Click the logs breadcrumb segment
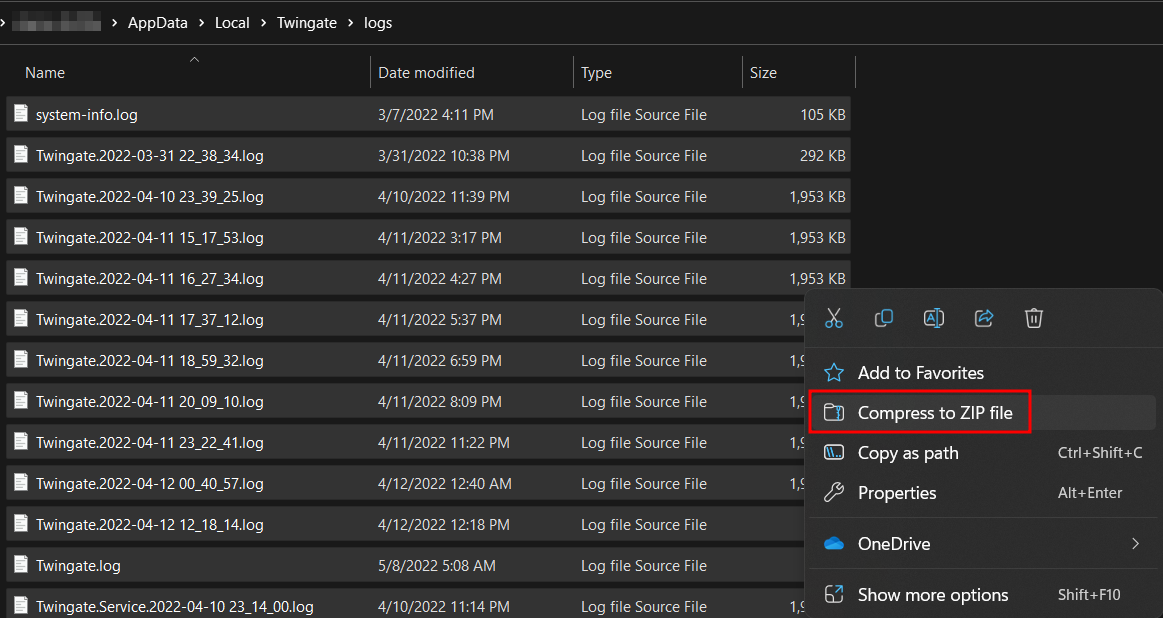This screenshot has width=1163, height=618. [x=378, y=23]
